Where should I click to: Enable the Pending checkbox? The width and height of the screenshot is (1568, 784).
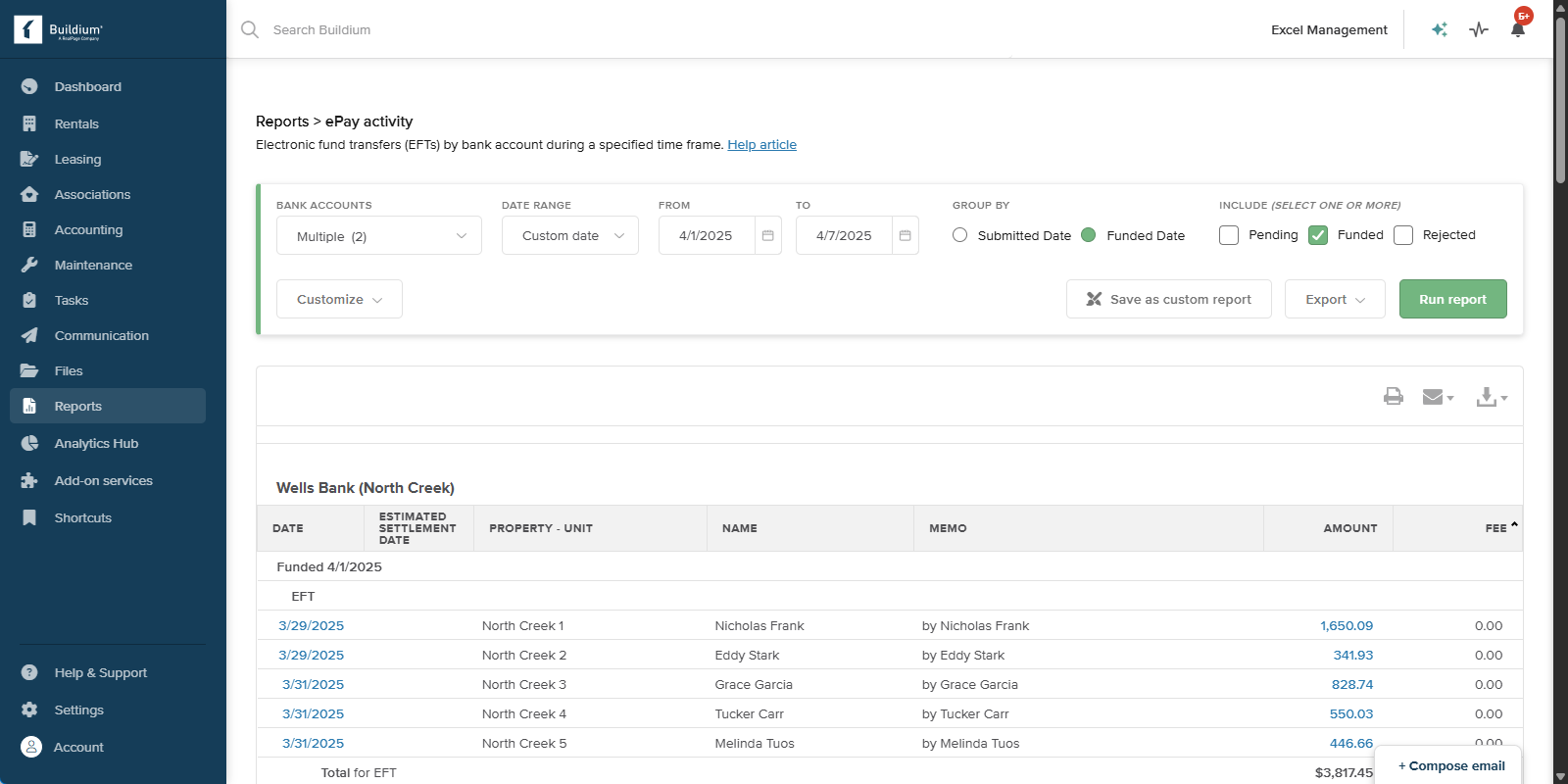click(x=1229, y=235)
